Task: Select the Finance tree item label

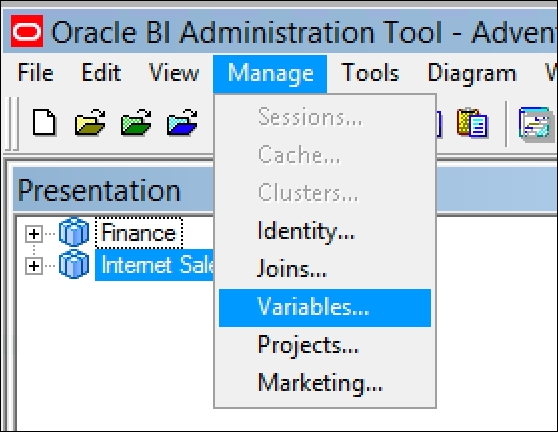Action: tap(139, 233)
